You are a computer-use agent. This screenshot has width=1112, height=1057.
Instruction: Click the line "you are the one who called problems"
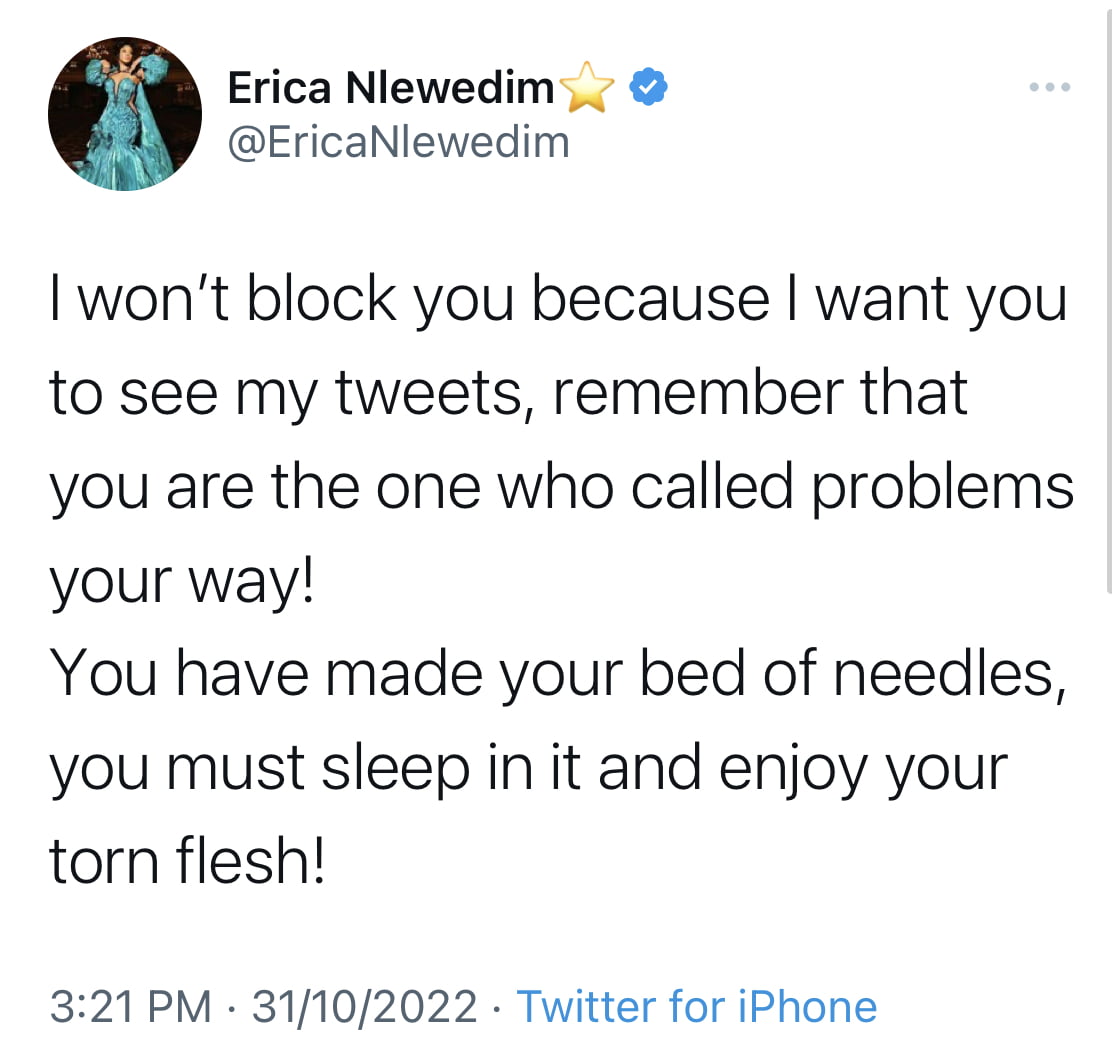[562, 488]
